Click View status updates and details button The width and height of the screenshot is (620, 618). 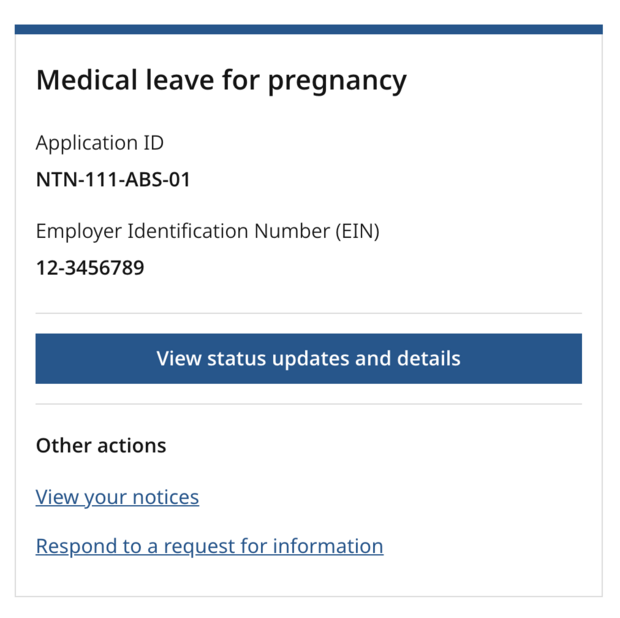(x=308, y=358)
